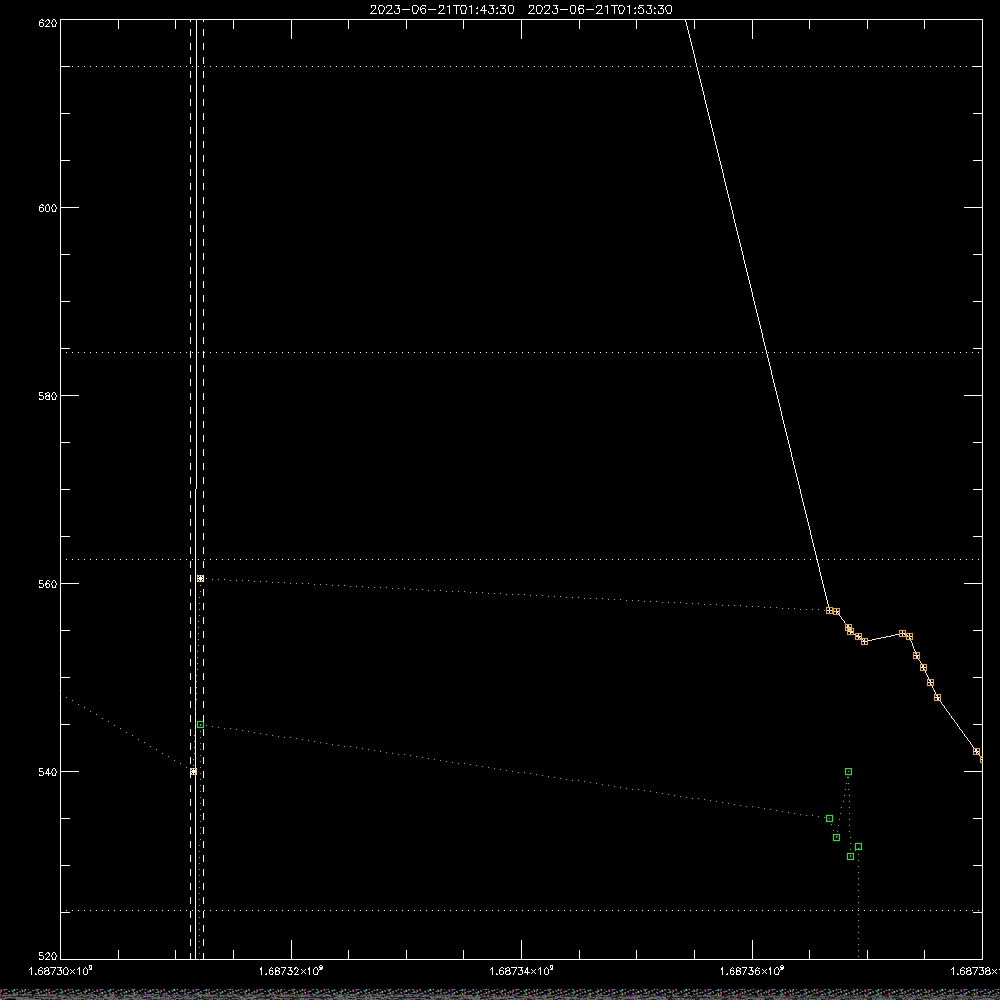Click the end timestamp 2023-06-21T01:53:30 in the title
1000x1000 pixels.
coord(599,10)
